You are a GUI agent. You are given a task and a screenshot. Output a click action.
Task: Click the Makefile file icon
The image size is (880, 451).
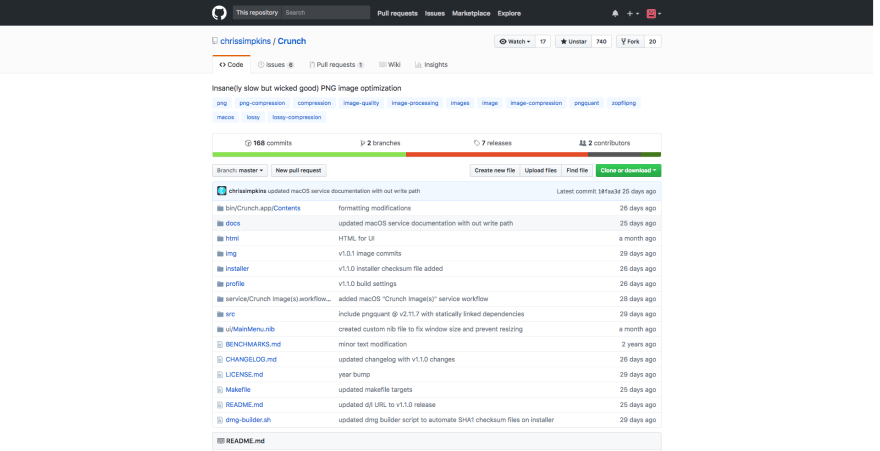tap(220, 390)
